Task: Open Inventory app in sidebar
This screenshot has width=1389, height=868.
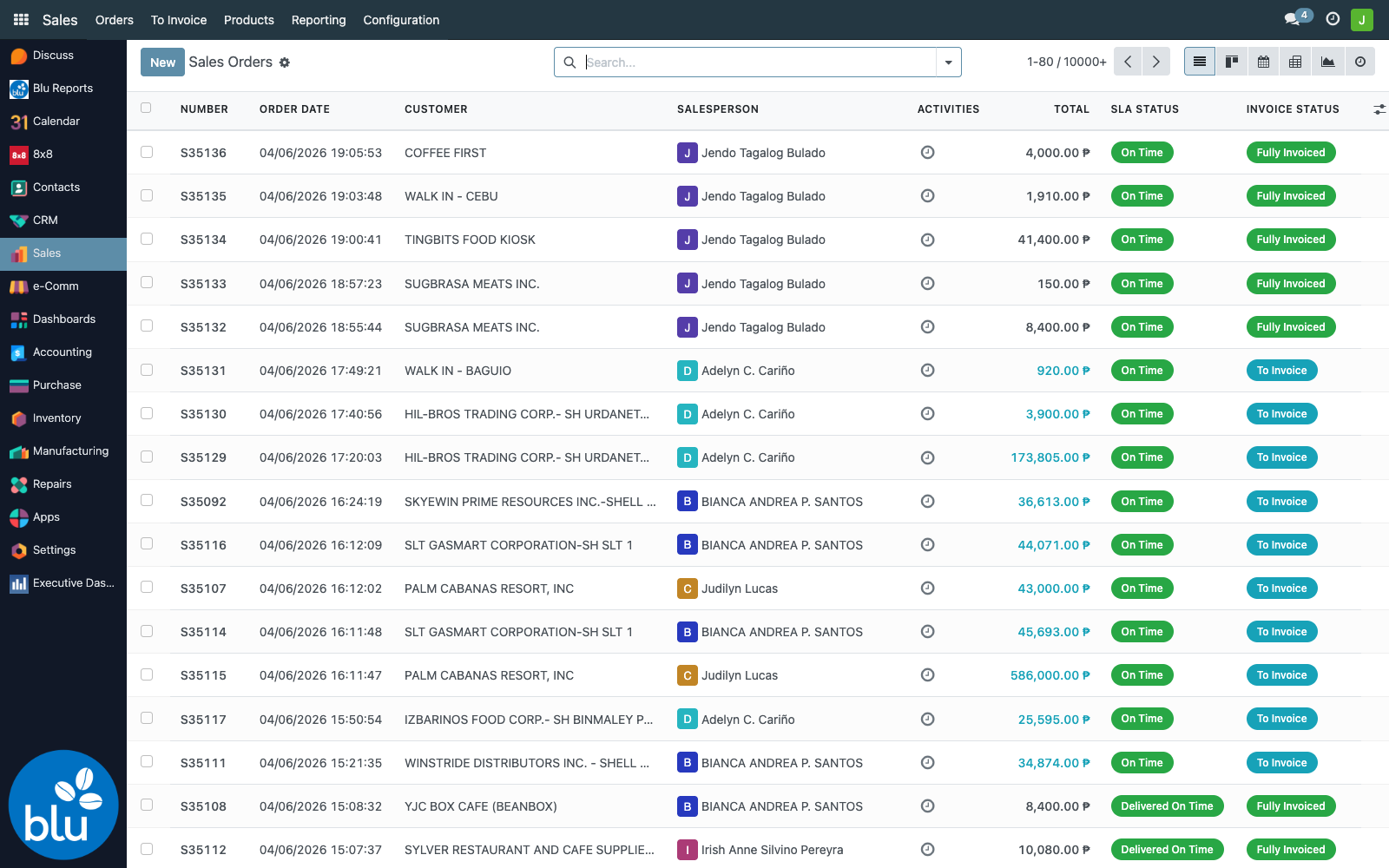Action: coord(63,418)
